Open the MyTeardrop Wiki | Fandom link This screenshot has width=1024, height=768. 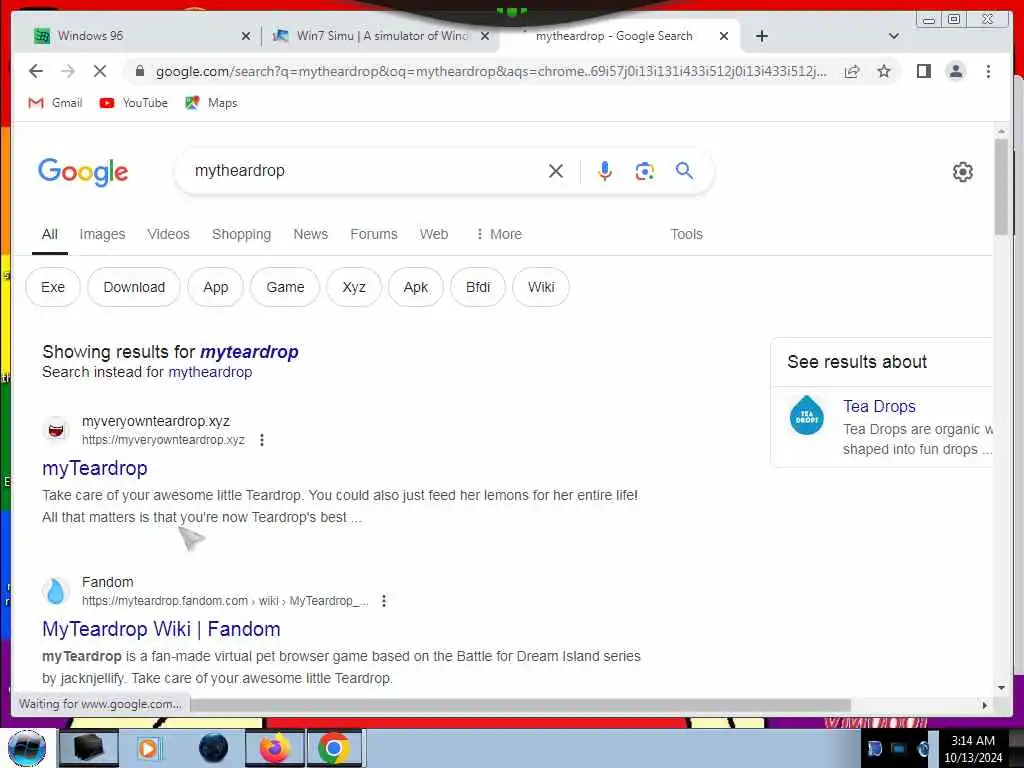(x=161, y=629)
